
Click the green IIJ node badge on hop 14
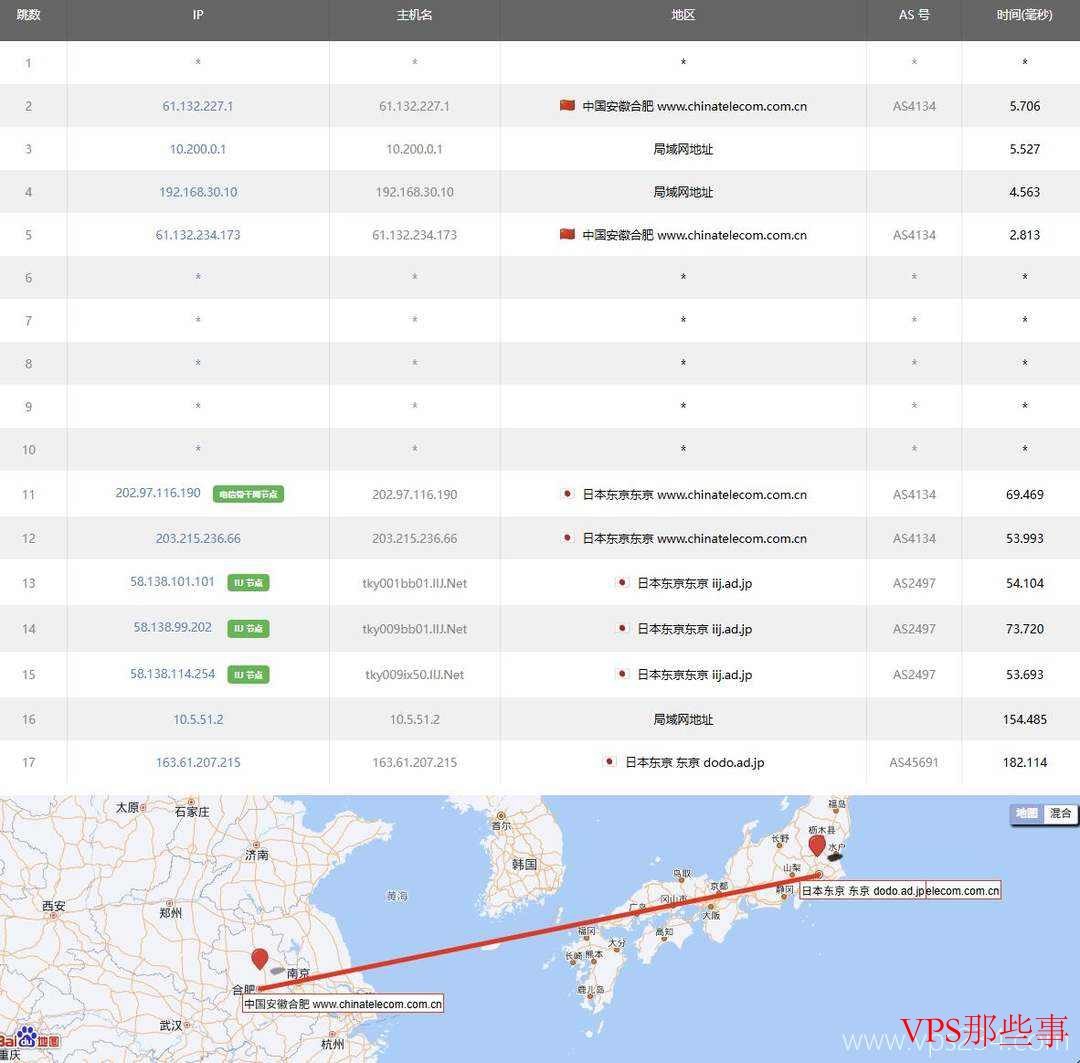[x=248, y=628]
